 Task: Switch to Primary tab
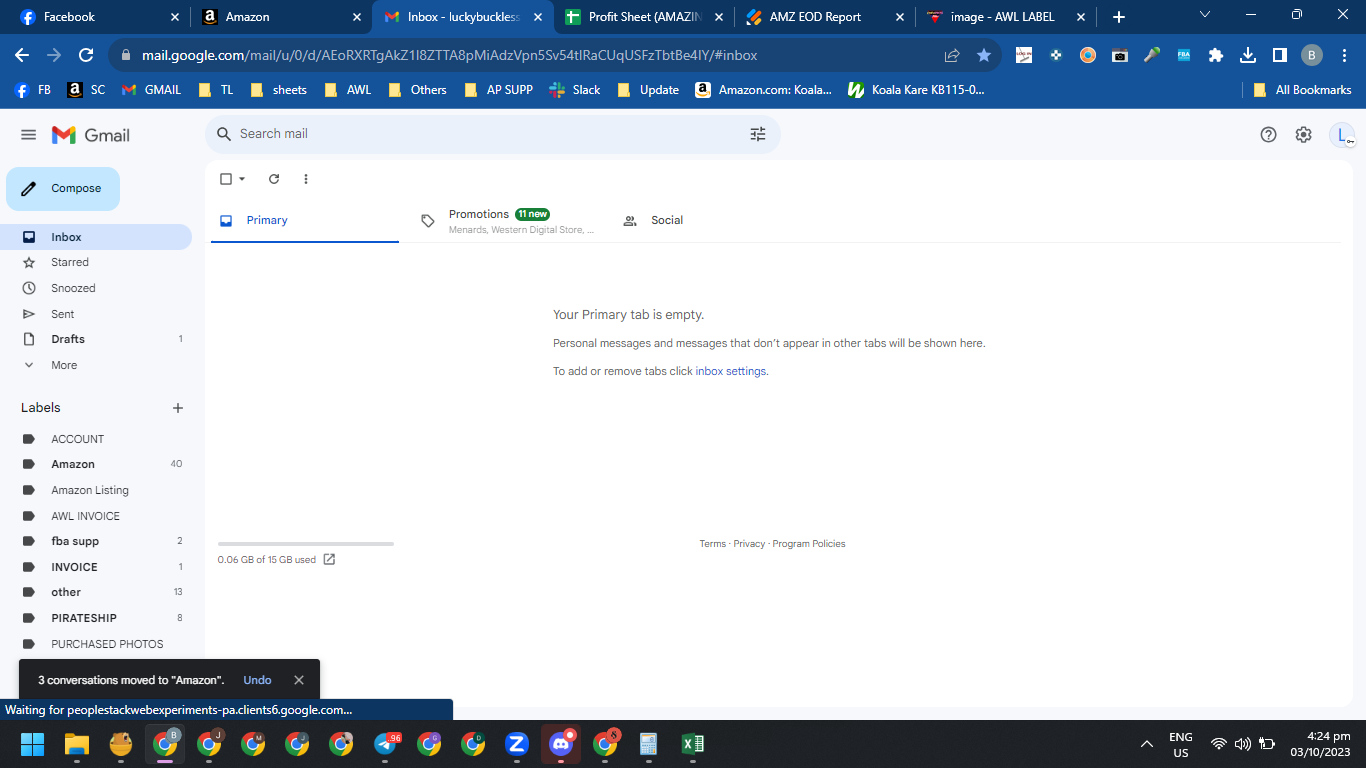pyautogui.click(x=305, y=220)
